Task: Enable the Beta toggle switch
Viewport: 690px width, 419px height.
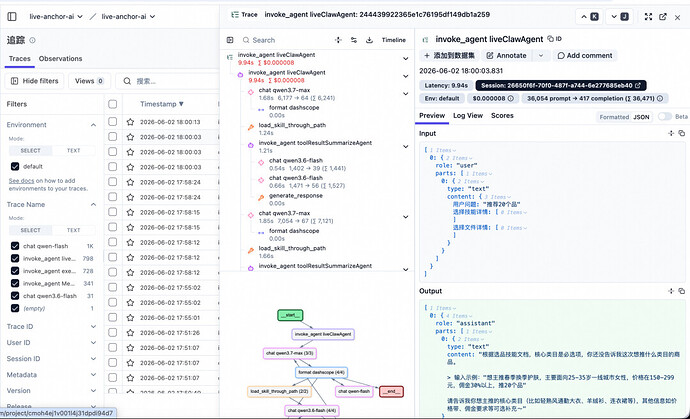Action: (x=664, y=117)
